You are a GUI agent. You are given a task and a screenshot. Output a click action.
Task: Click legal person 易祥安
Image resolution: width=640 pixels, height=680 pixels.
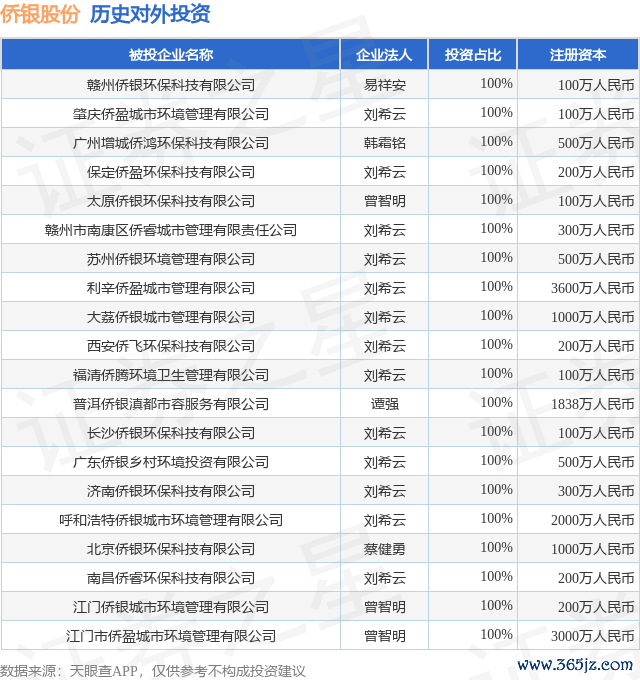click(x=384, y=85)
